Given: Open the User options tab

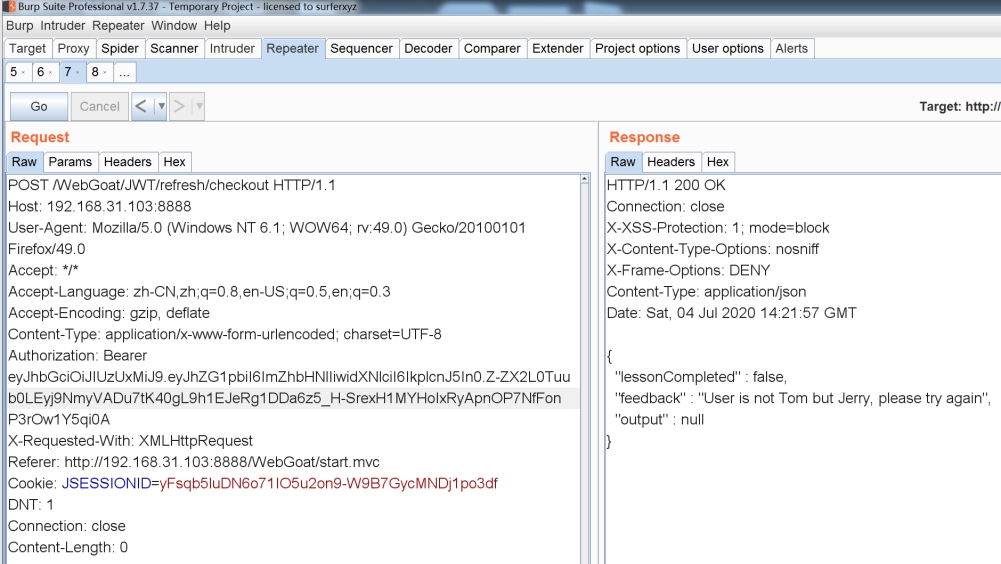Looking at the screenshot, I should pyautogui.click(x=728, y=49).
